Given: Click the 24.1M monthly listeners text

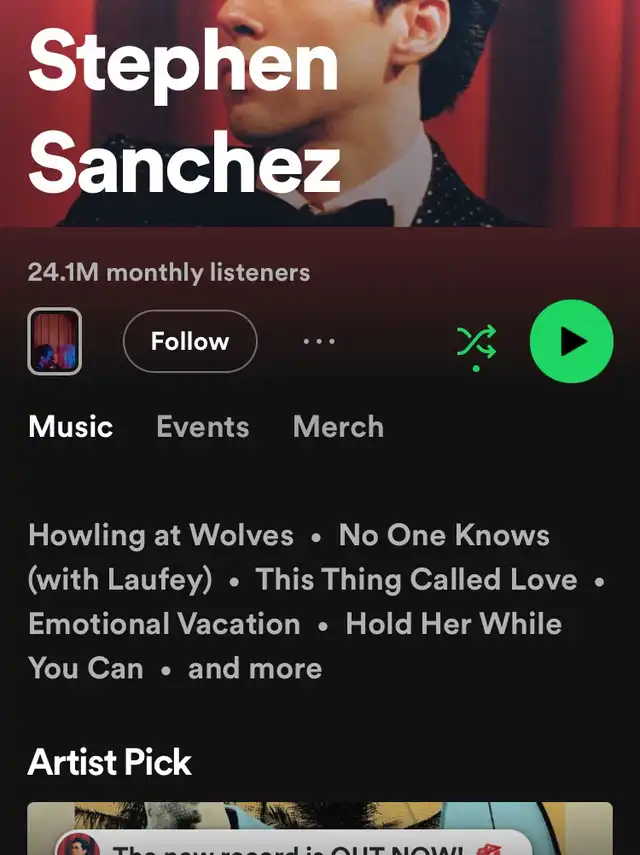Looking at the screenshot, I should (x=168, y=273).
